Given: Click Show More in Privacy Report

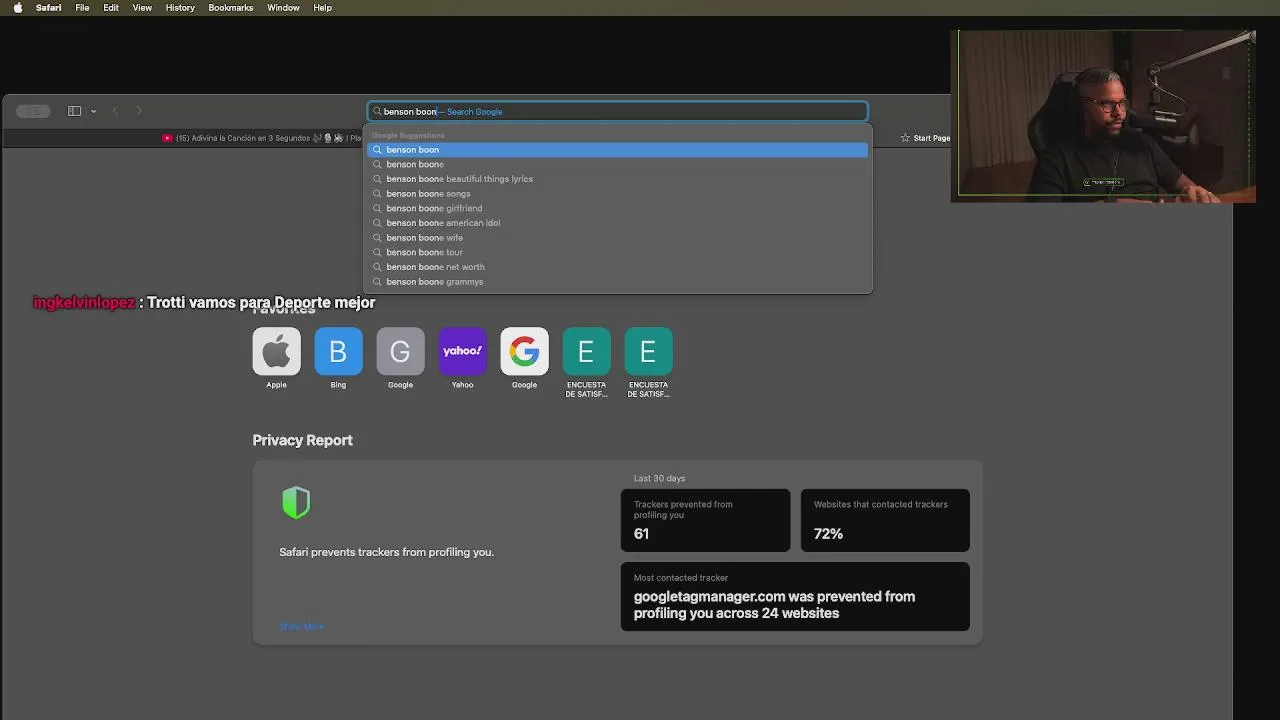Looking at the screenshot, I should [x=301, y=626].
